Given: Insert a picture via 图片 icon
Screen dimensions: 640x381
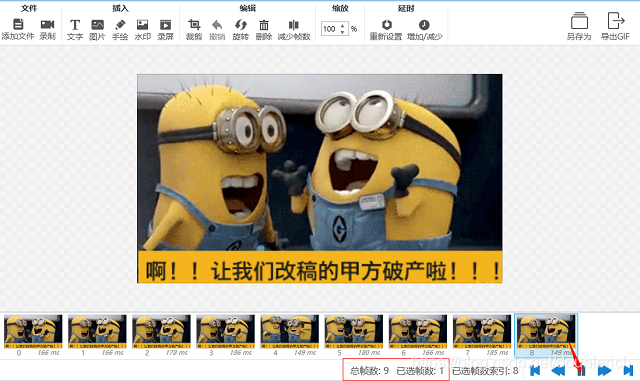Looking at the screenshot, I should 97,25.
